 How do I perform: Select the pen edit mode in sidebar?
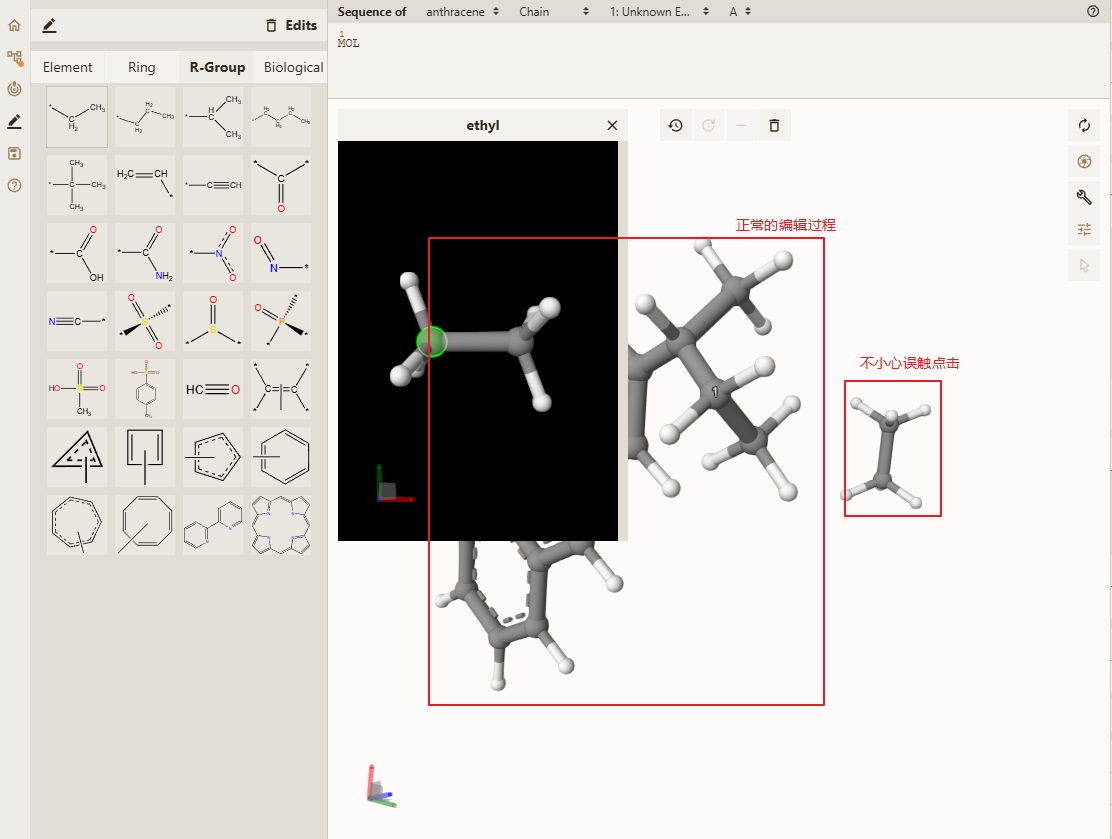[14, 122]
